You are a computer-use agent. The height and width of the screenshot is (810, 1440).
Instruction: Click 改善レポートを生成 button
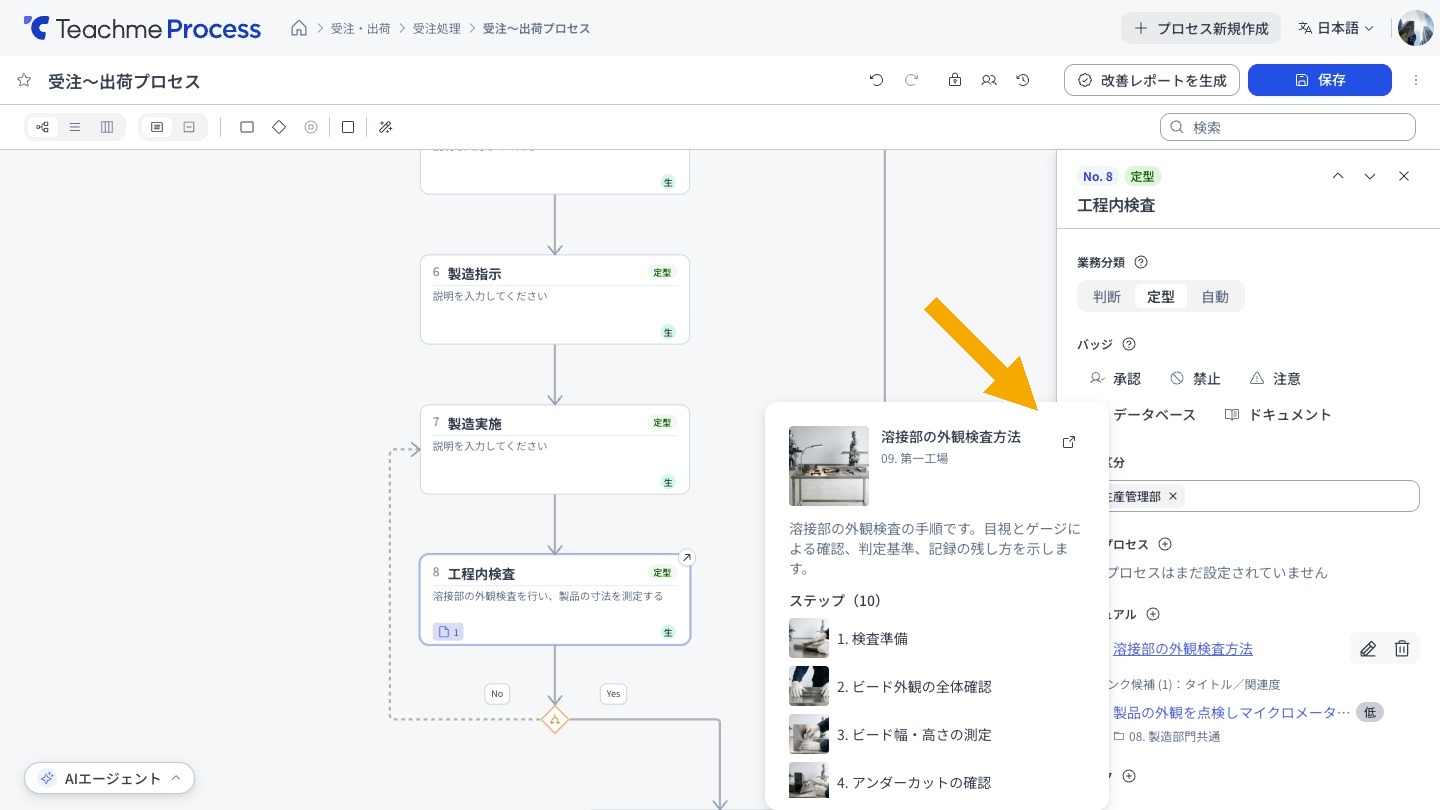tap(1152, 80)
